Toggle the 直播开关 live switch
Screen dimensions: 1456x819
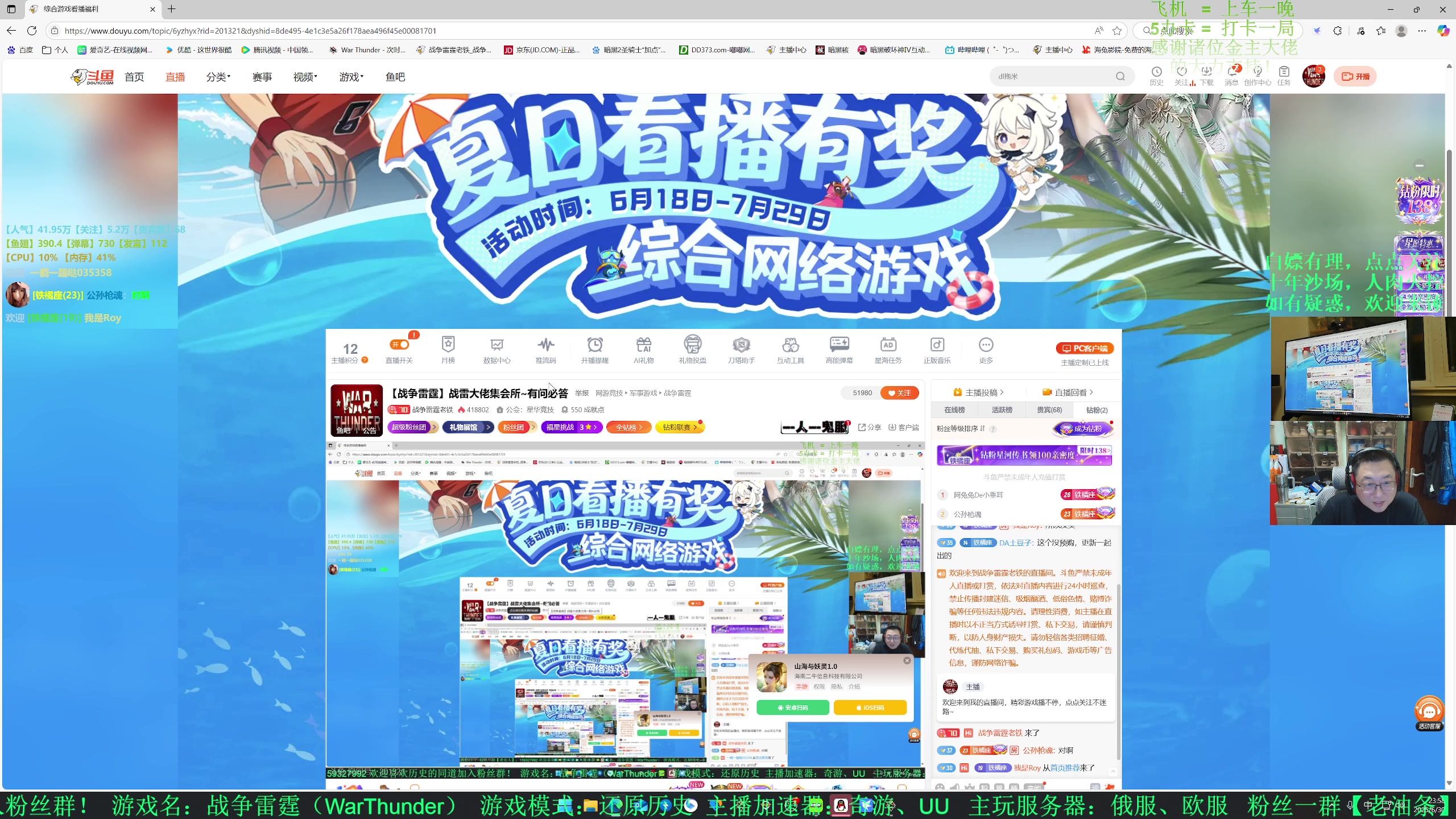399,345
